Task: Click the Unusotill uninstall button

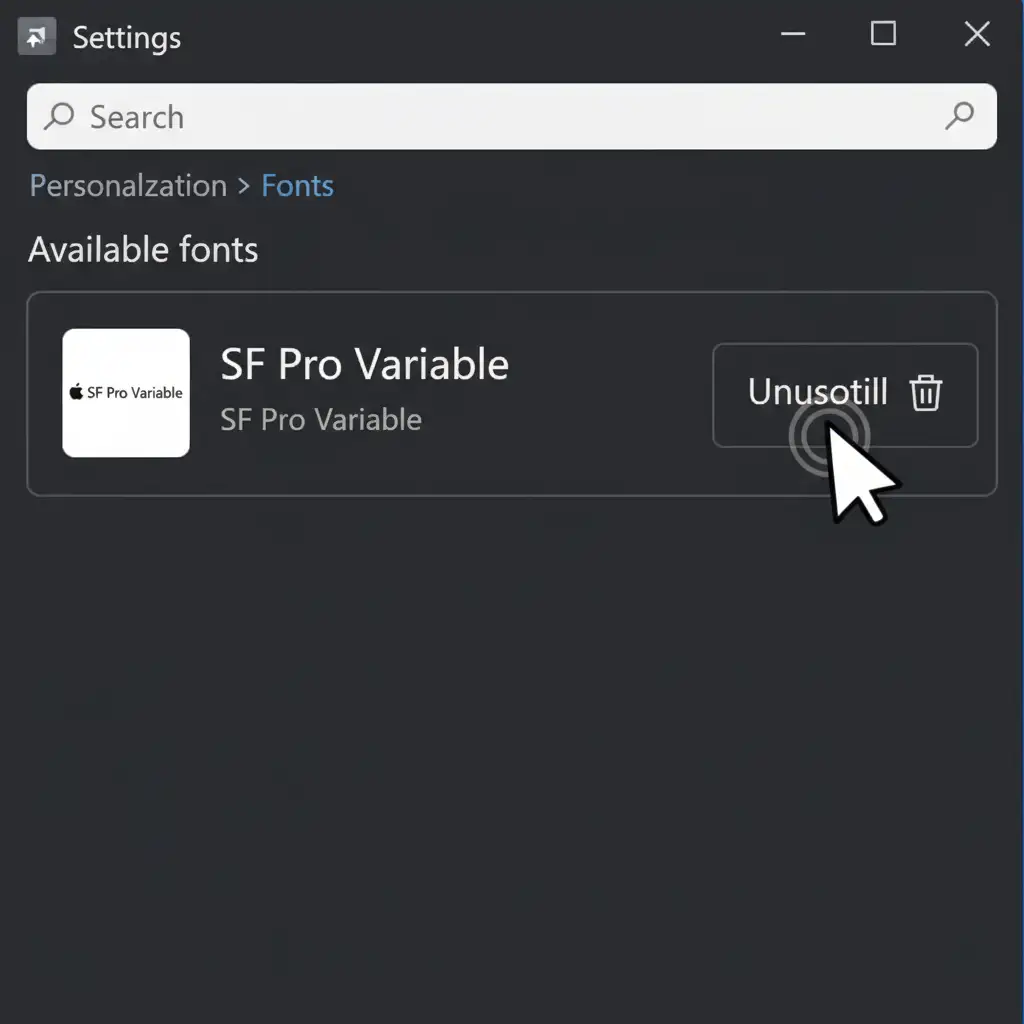Action: [x=815, y=392]
